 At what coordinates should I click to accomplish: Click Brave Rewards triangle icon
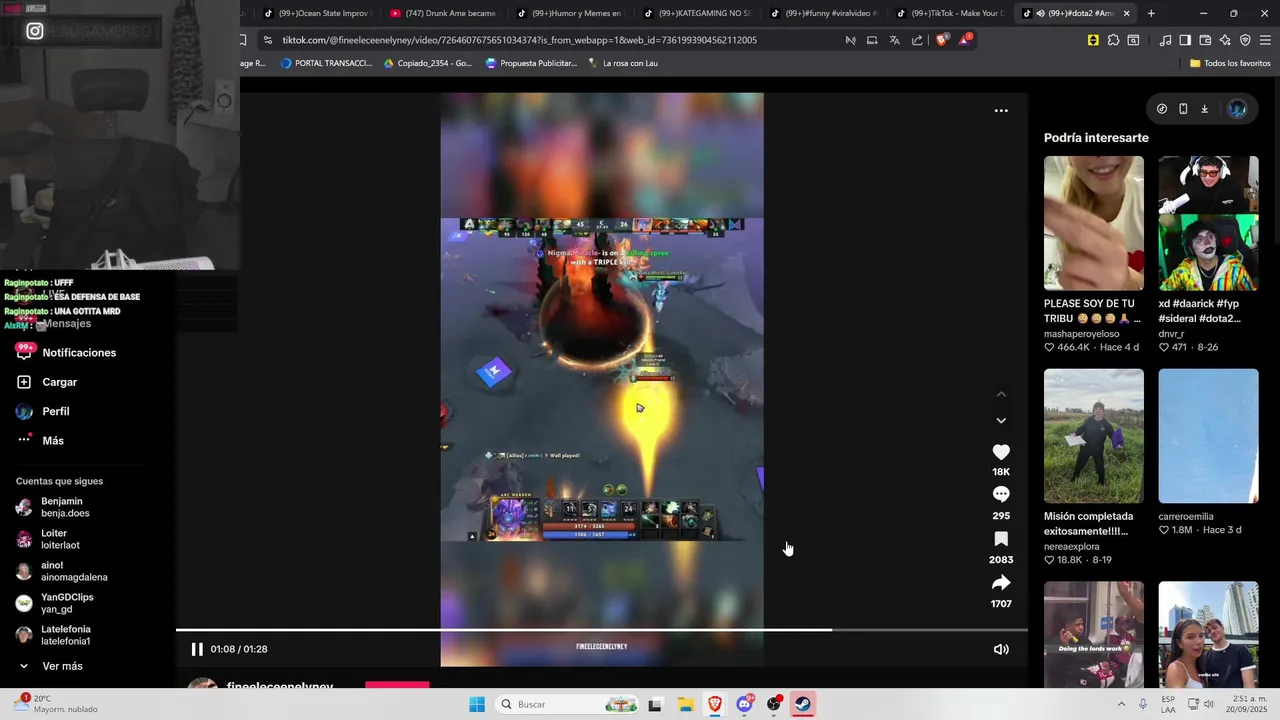point(965,40)
